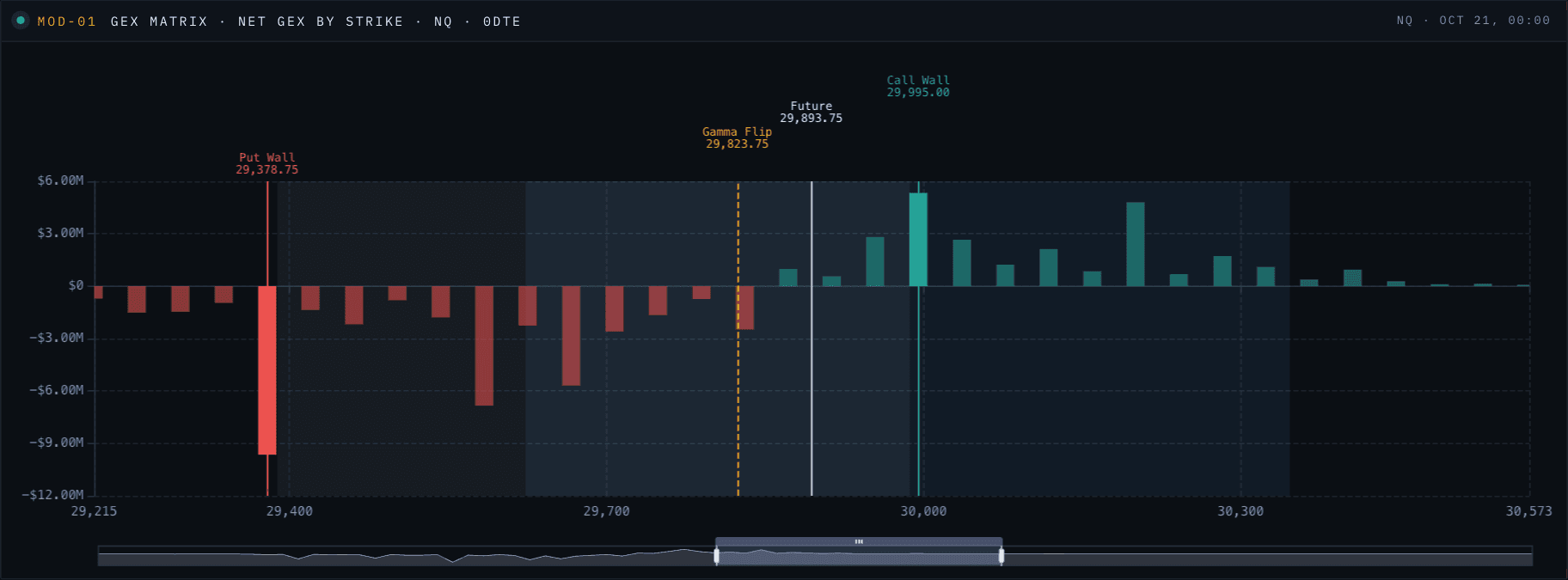Image resolution: width=1568 pixels, height=580 pixels.
Task: Click the Put Wall 29,378.75 label
Action: [x=267, y=163]
